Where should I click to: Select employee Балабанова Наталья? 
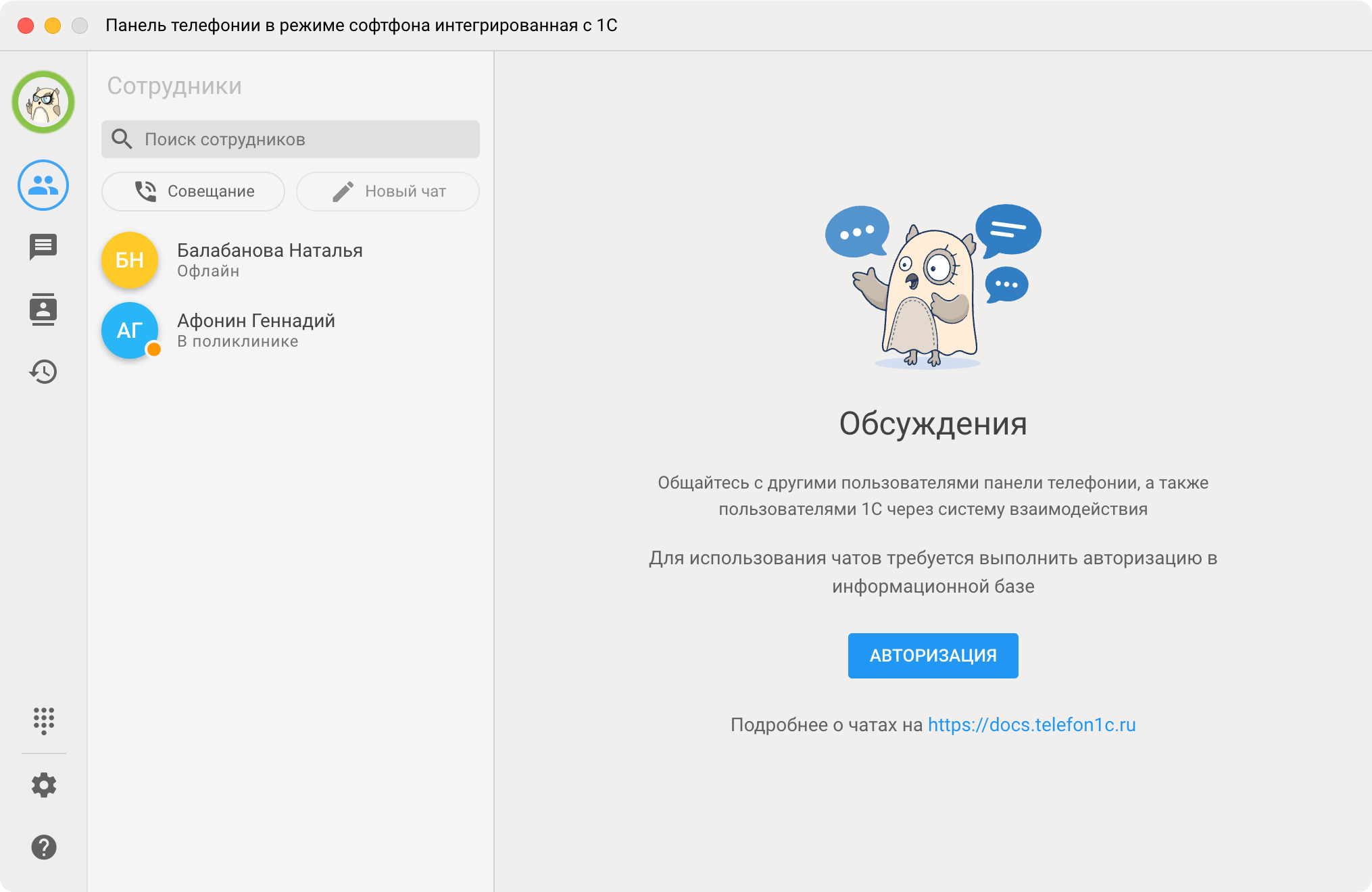[291, 260]
